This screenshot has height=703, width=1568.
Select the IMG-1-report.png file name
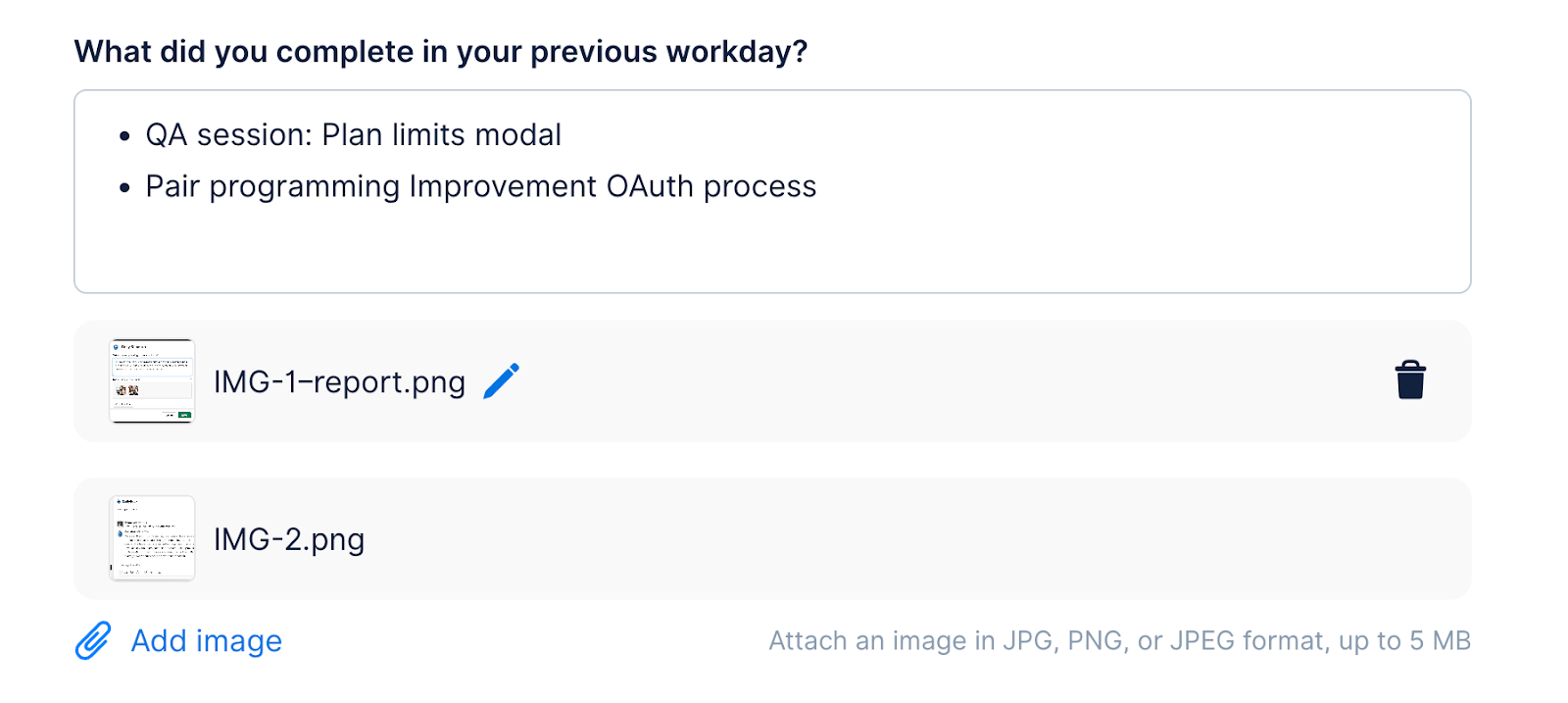[x=339, y=381]
